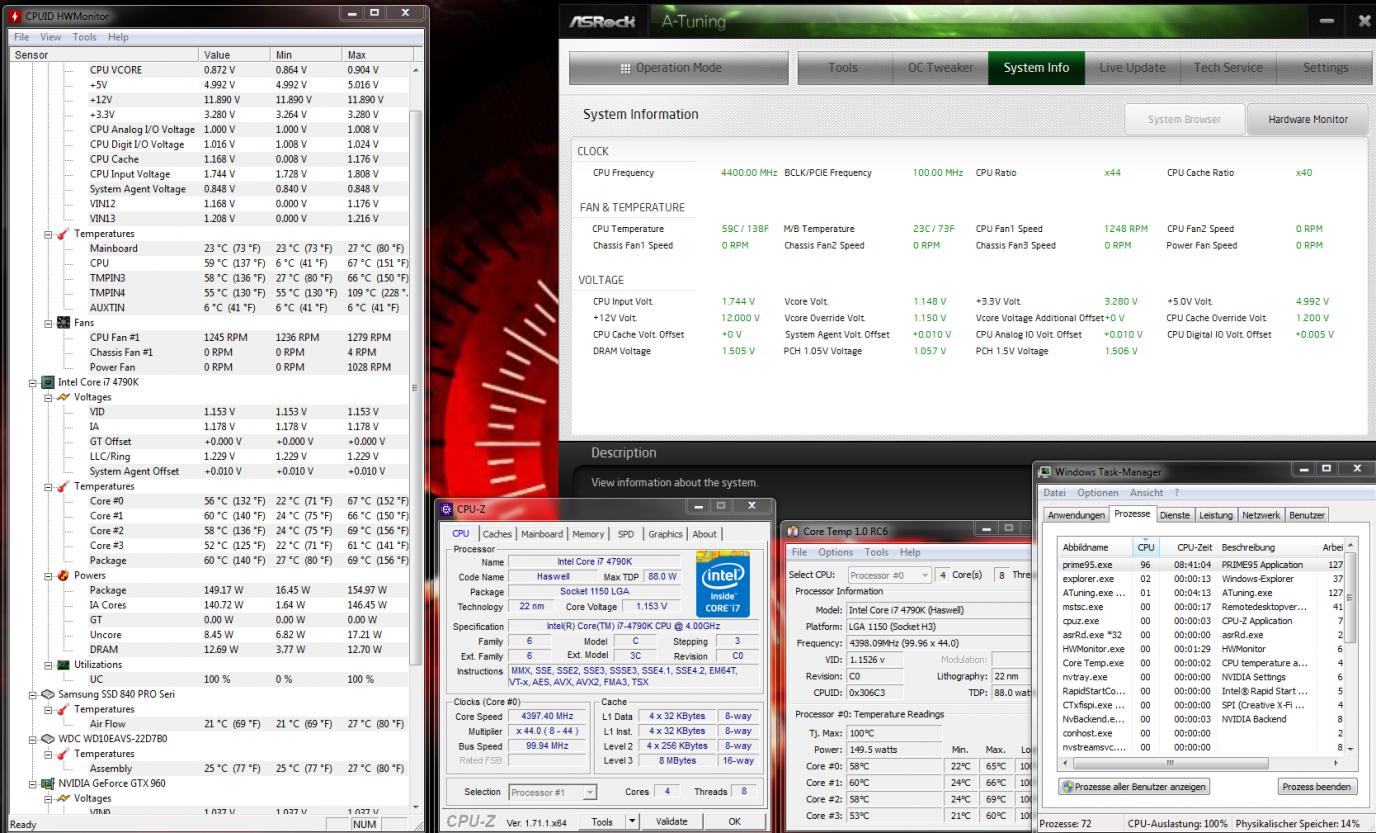Click the HWMonitor title bar lightning icon
This screenshot has height=833, width=1376.
point(14,16)
